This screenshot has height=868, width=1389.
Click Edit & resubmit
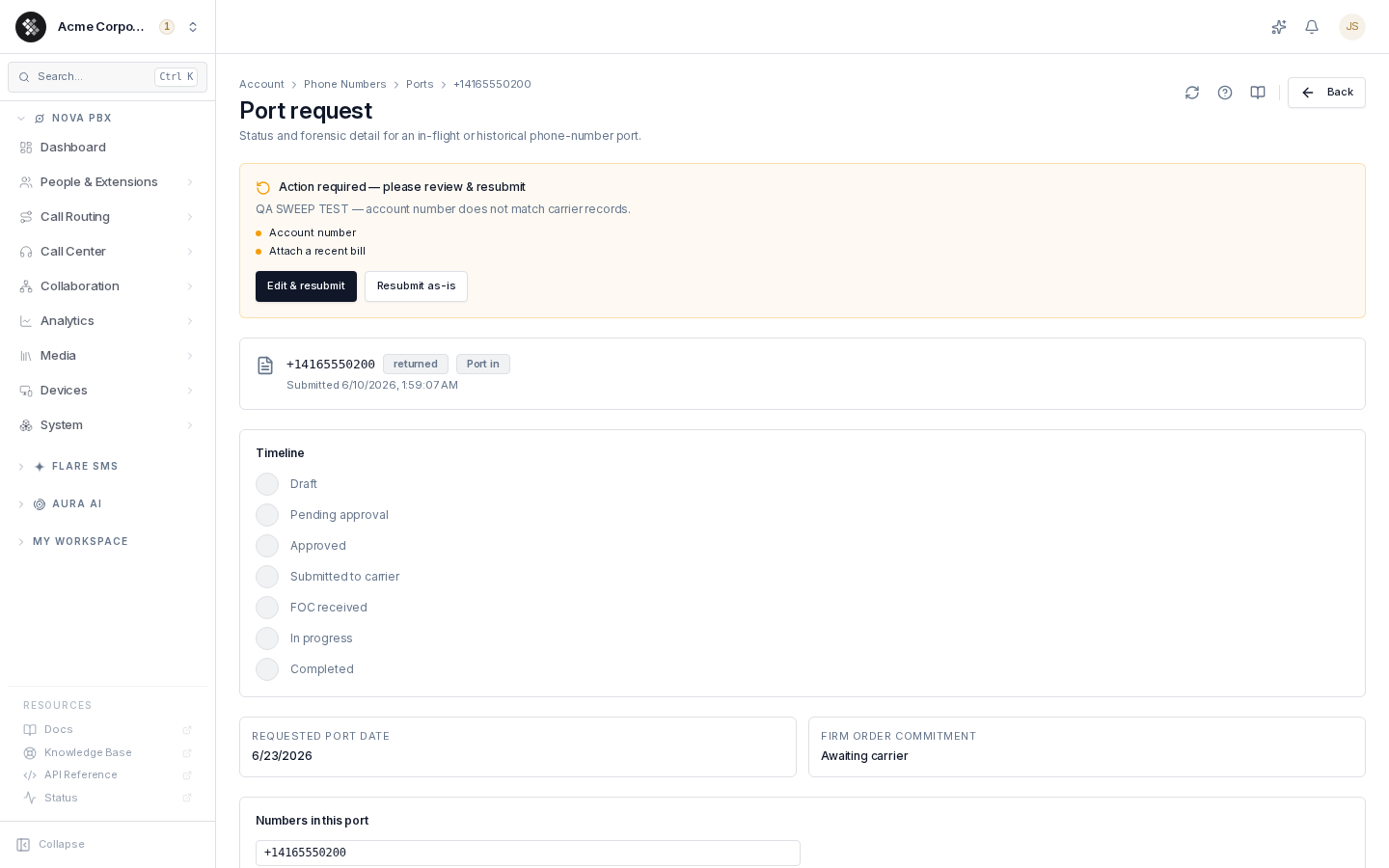[306, 286]
